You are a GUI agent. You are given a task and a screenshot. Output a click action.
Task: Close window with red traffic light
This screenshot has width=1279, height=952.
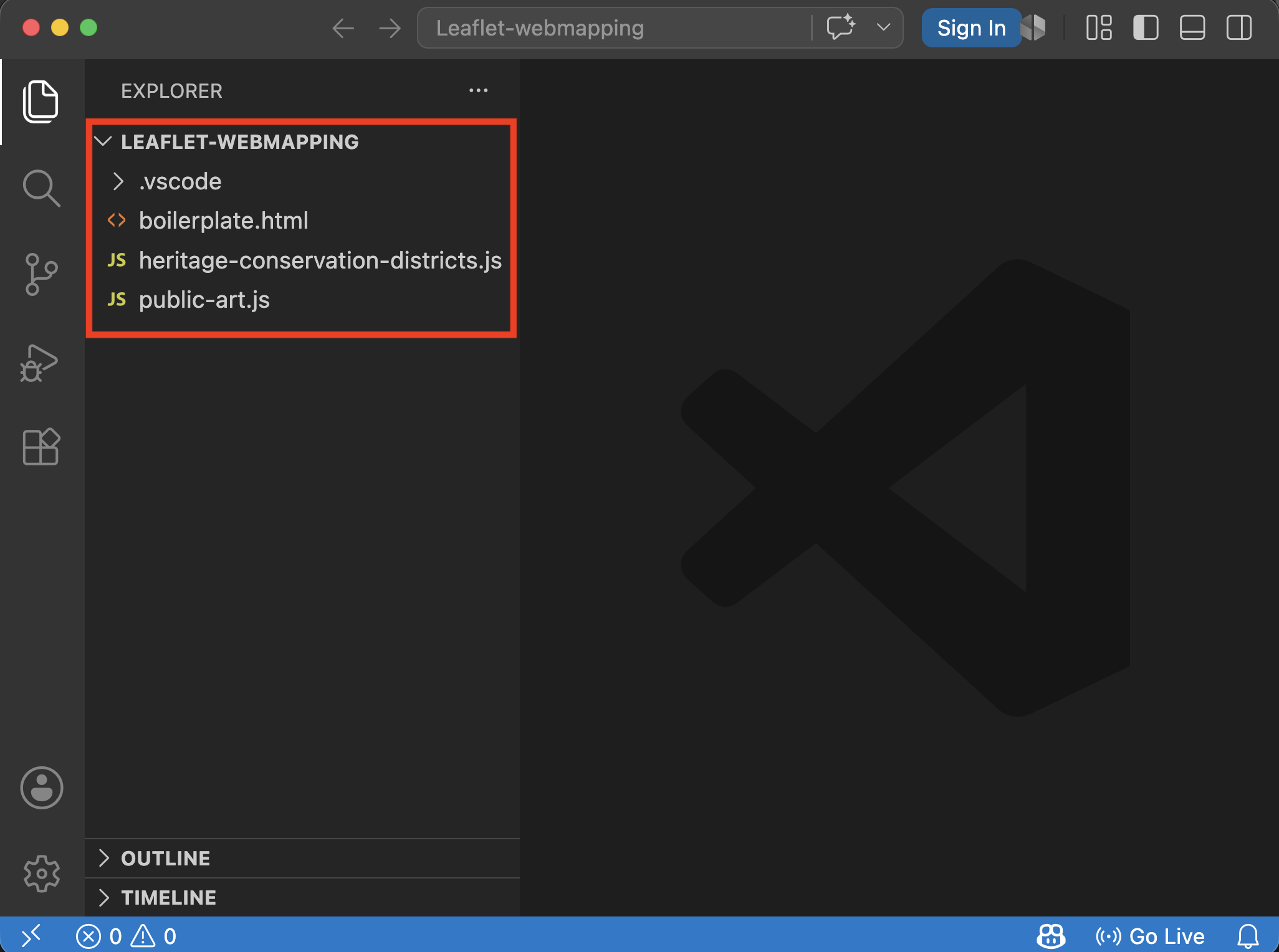pos(31,27)
